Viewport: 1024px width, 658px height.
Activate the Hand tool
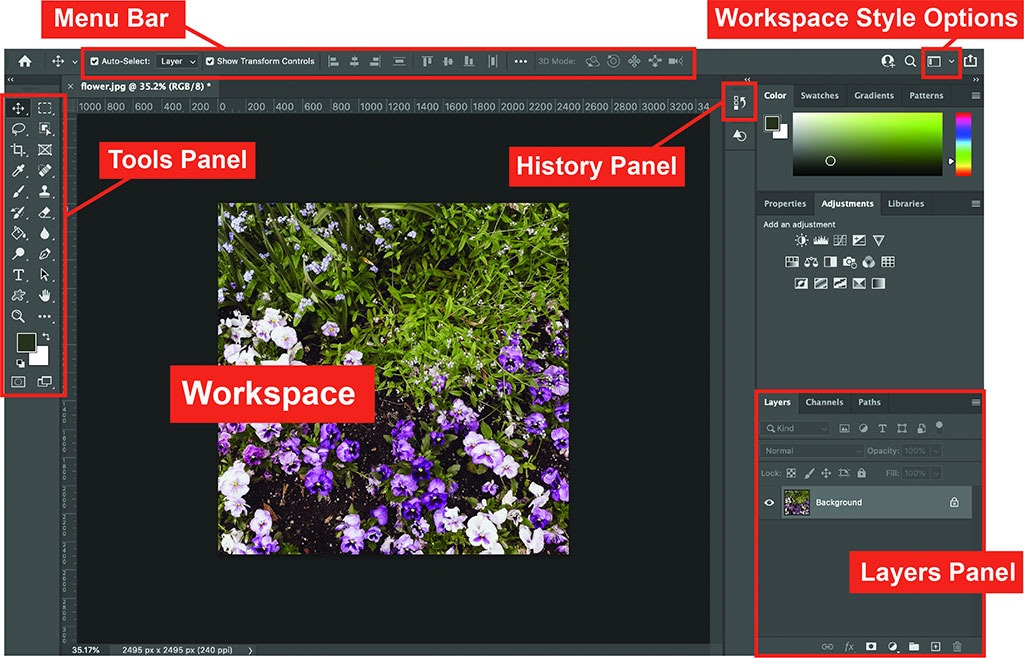(x=45, y=296)
